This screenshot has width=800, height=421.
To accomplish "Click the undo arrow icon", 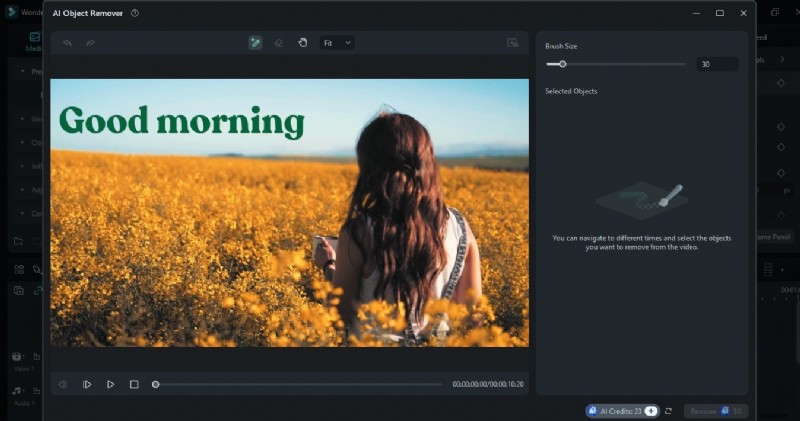I will pyautogui.click(x=67, y=43).
